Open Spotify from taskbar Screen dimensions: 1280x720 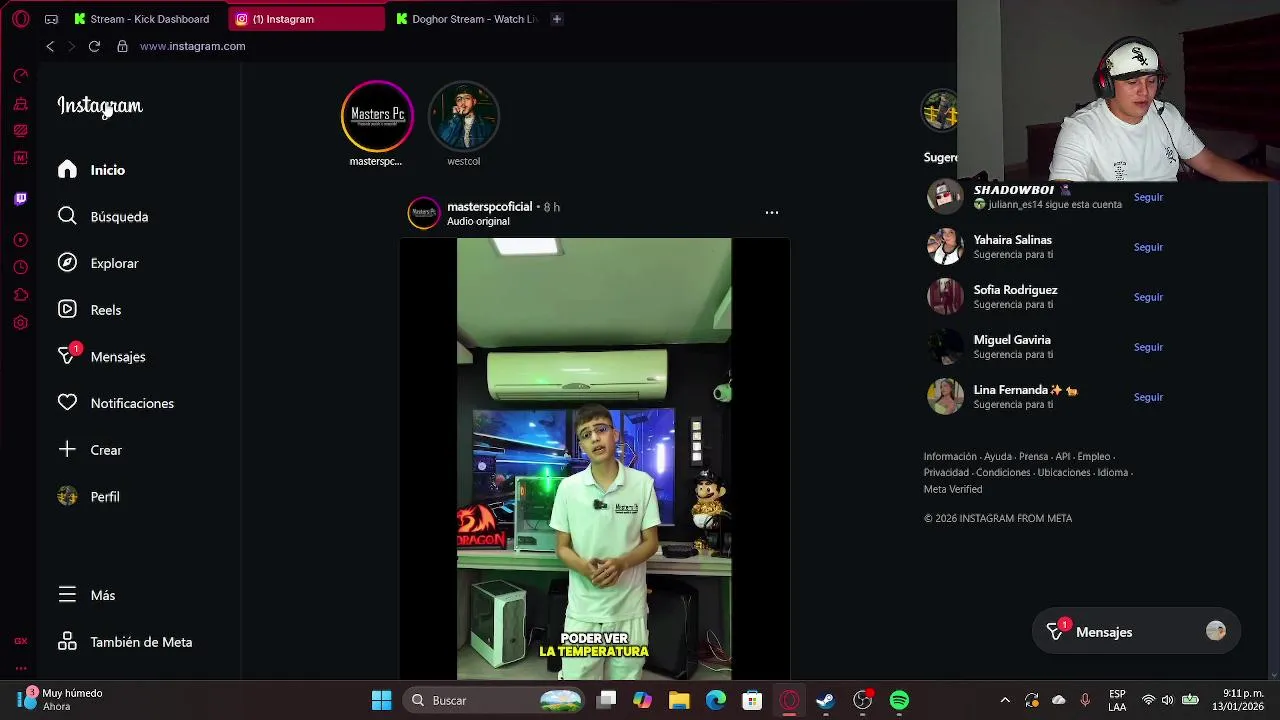coord(899,700)
